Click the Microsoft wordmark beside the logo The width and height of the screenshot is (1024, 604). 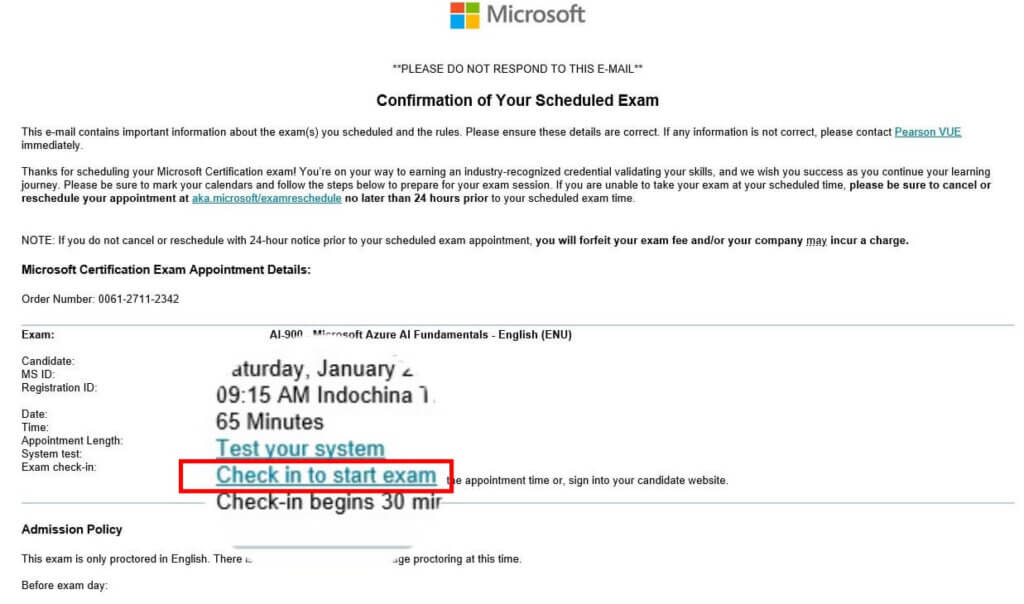[536, 14]
